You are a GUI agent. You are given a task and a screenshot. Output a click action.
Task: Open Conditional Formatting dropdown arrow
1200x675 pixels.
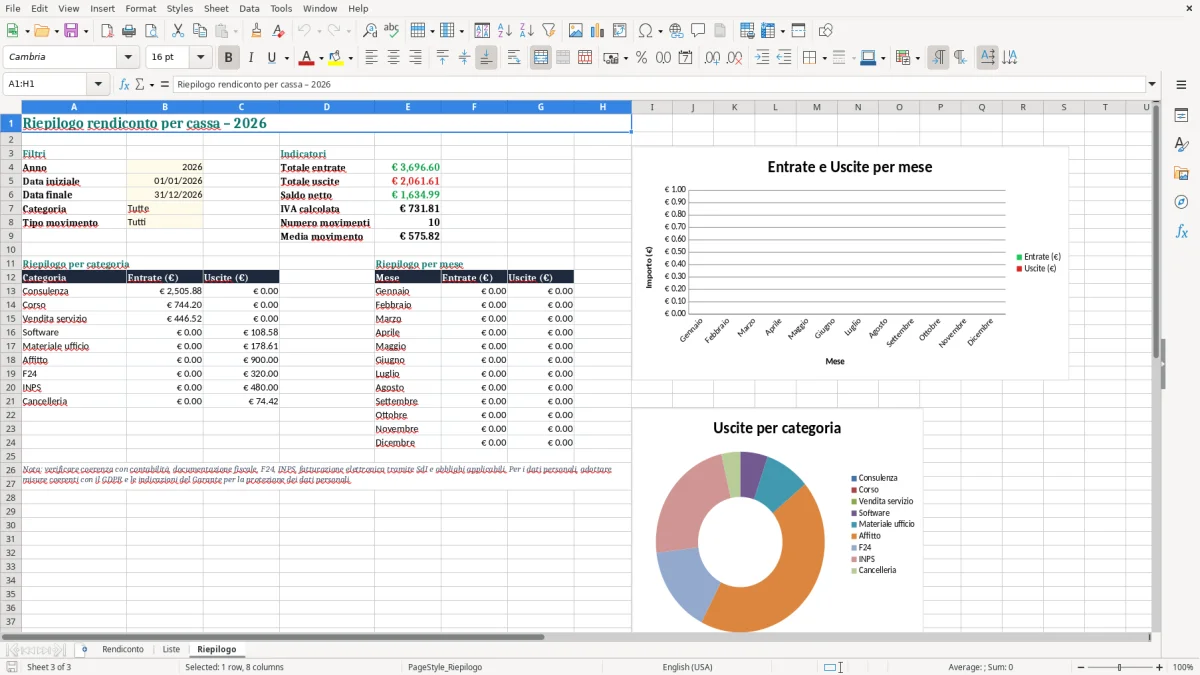(917, 58)
